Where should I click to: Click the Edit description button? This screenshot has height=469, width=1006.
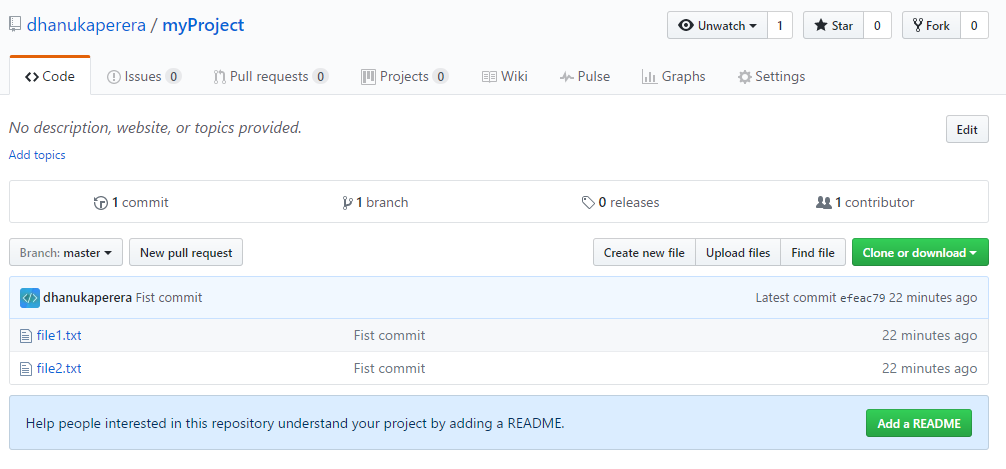pos(967,130)
